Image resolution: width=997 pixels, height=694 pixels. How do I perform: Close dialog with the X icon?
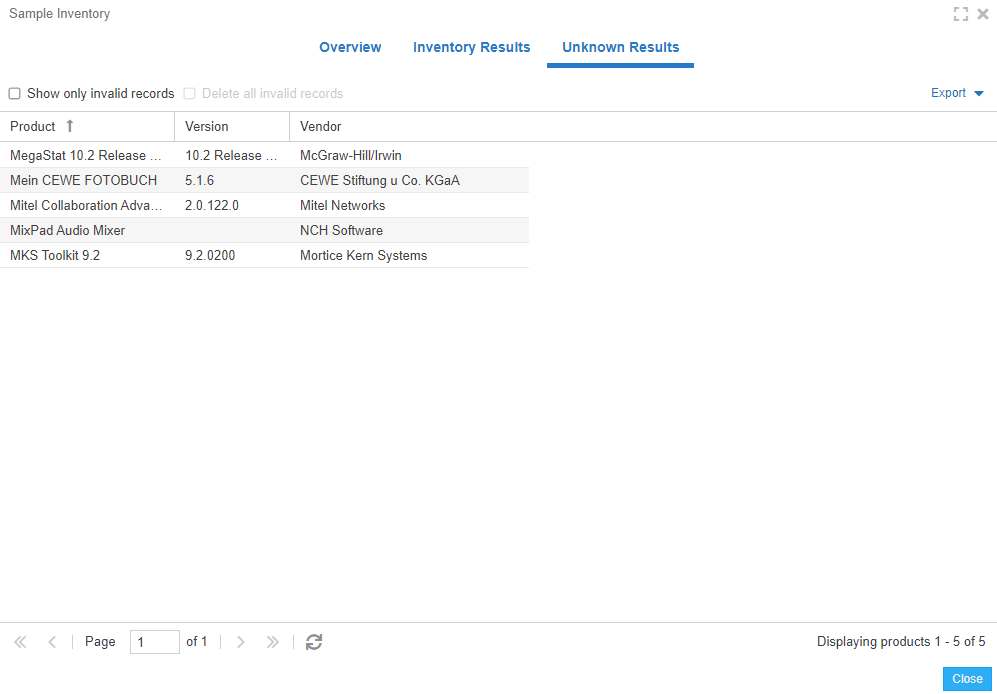pyautogui.click(x=983, y=14)
